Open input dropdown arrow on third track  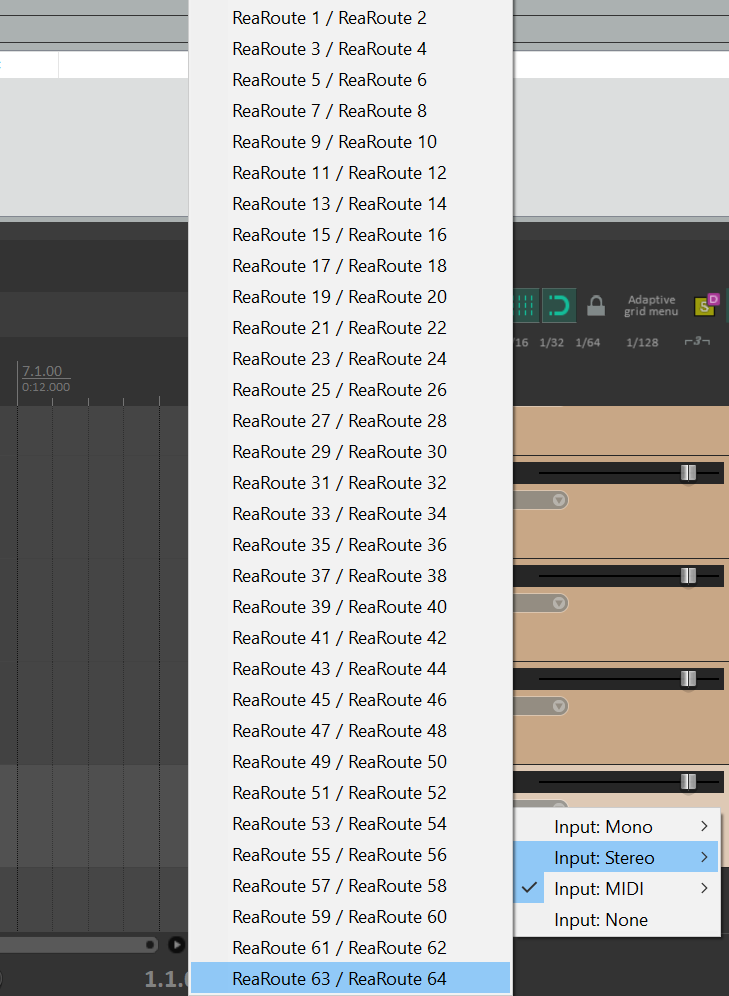pos(559,706)
